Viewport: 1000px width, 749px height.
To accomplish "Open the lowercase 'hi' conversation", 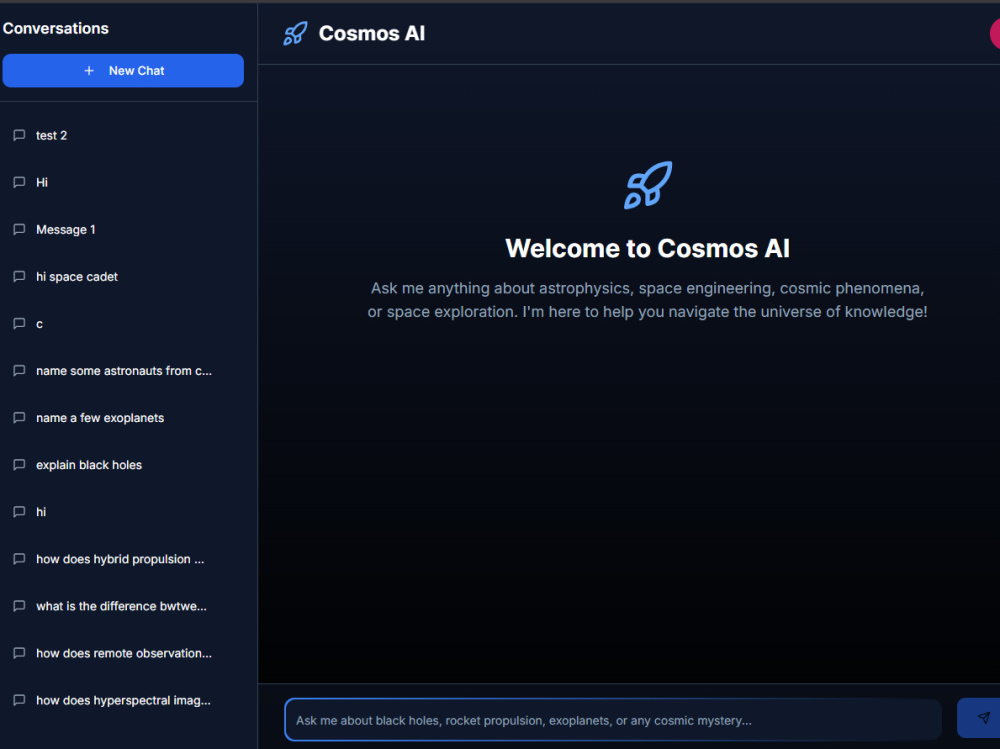I will click(x=123, y=512).
